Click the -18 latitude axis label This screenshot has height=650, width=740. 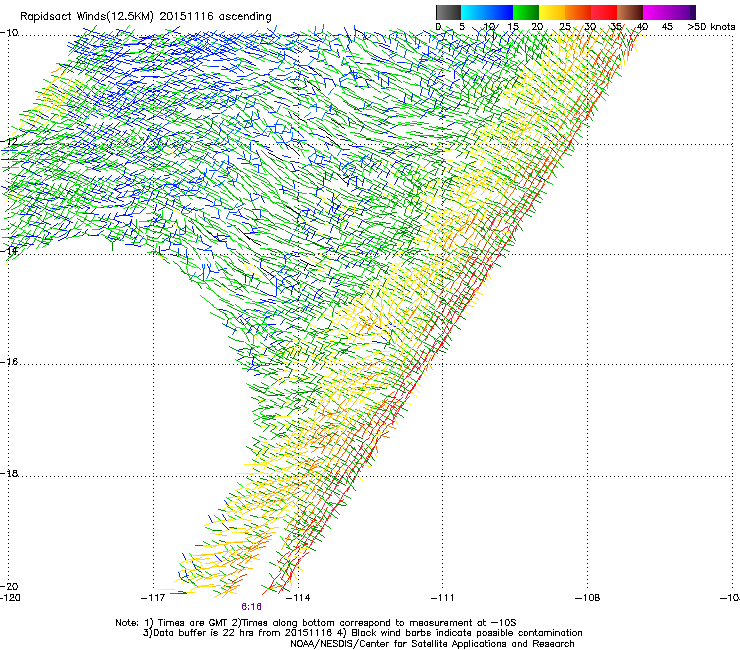click(x=9, y=473)
